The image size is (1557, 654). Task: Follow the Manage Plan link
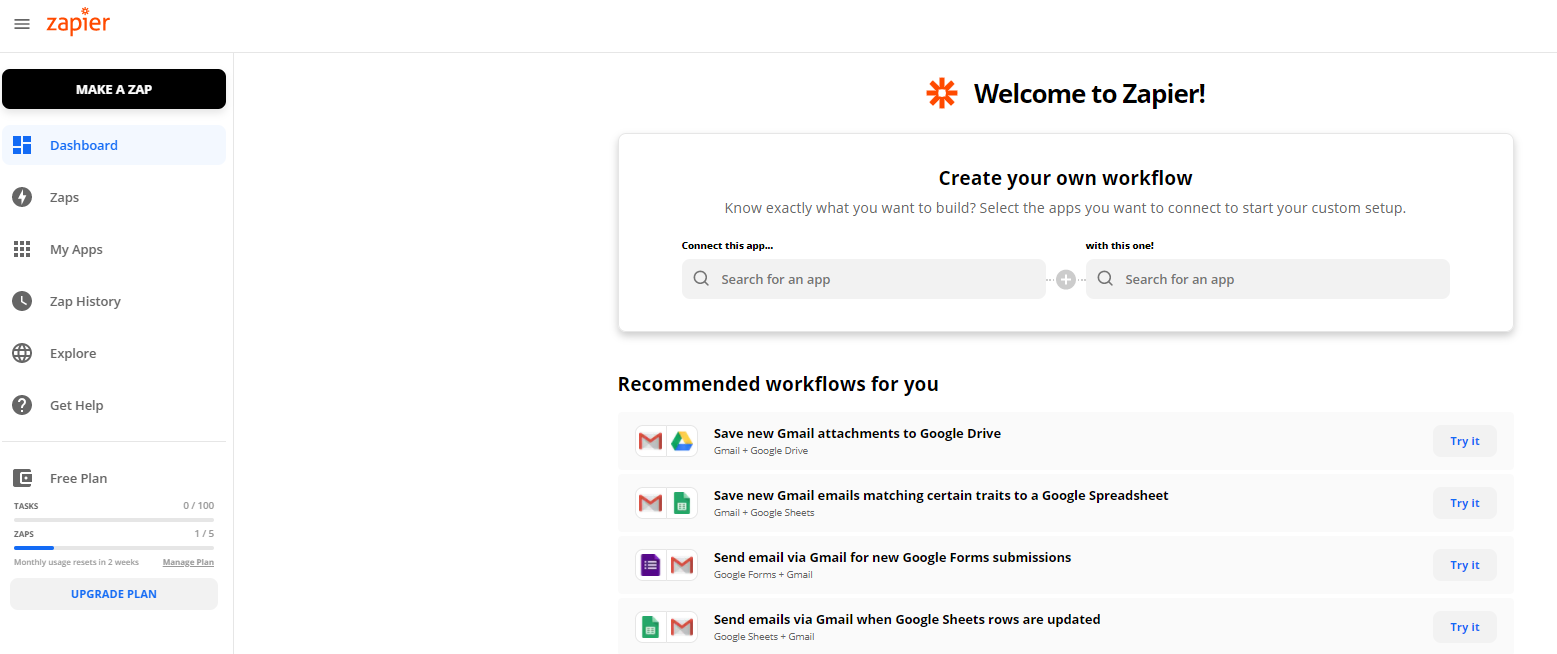[x=188, y=562]
